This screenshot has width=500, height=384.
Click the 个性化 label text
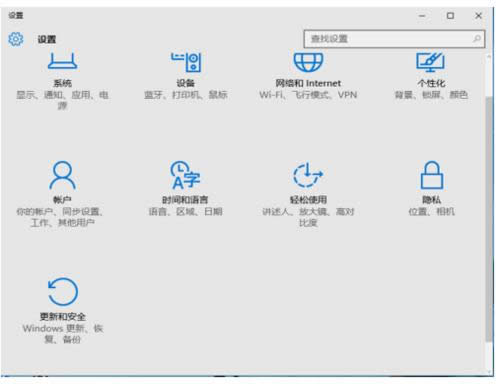(x=431, y=83)
